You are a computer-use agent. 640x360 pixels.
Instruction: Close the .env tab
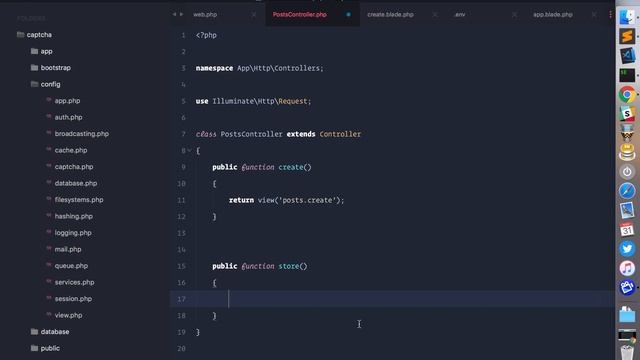point(514,15)
